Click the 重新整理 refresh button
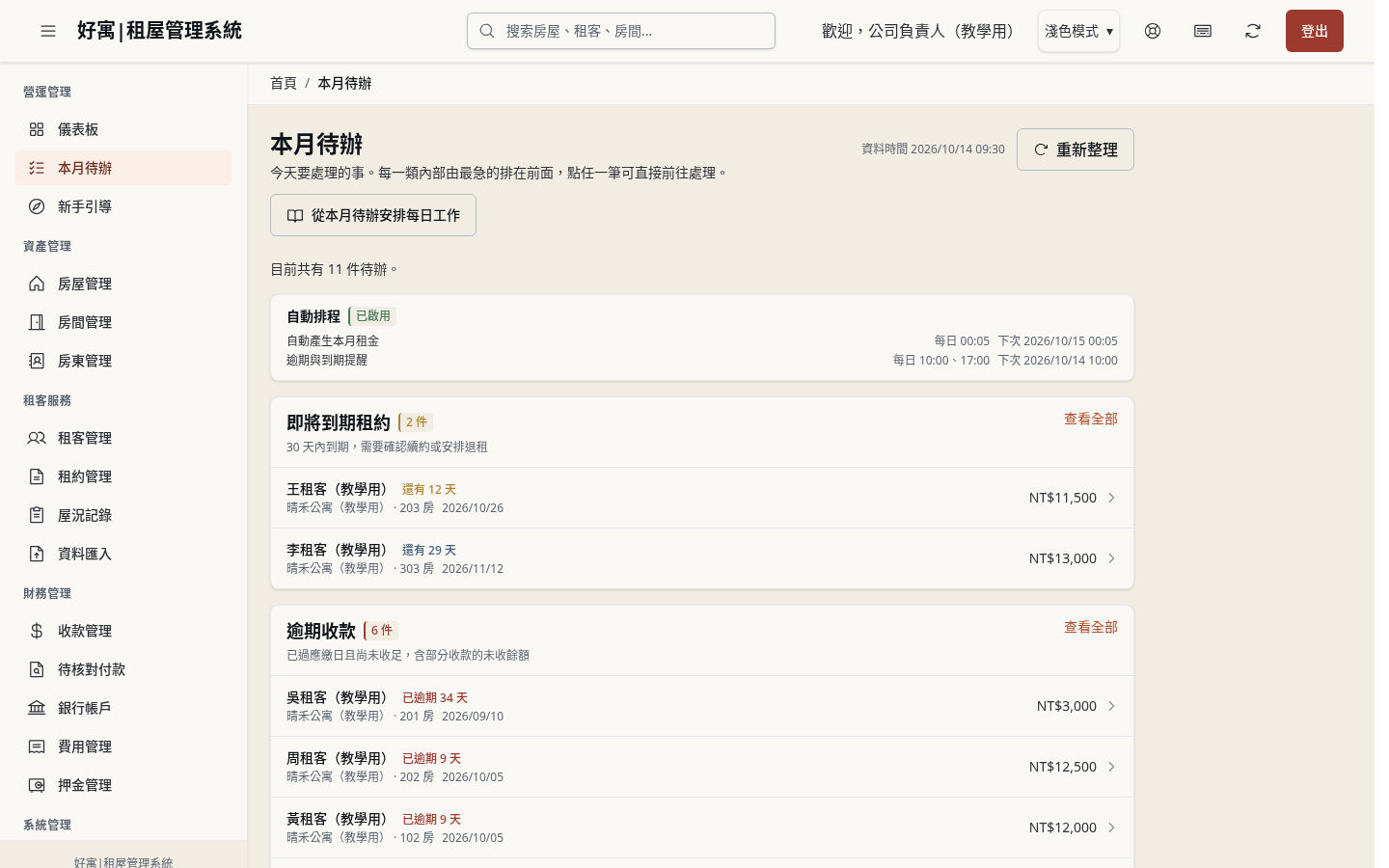 (x=1076, y=149)
